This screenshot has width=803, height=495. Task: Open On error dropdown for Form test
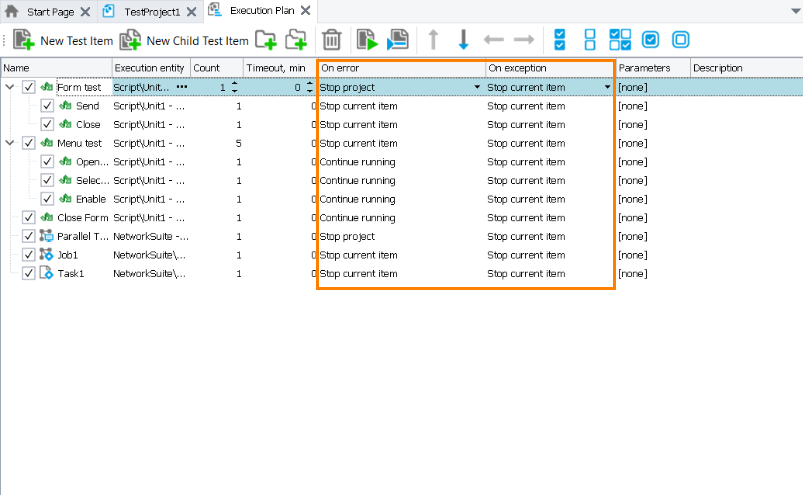[x=477, y=88]
